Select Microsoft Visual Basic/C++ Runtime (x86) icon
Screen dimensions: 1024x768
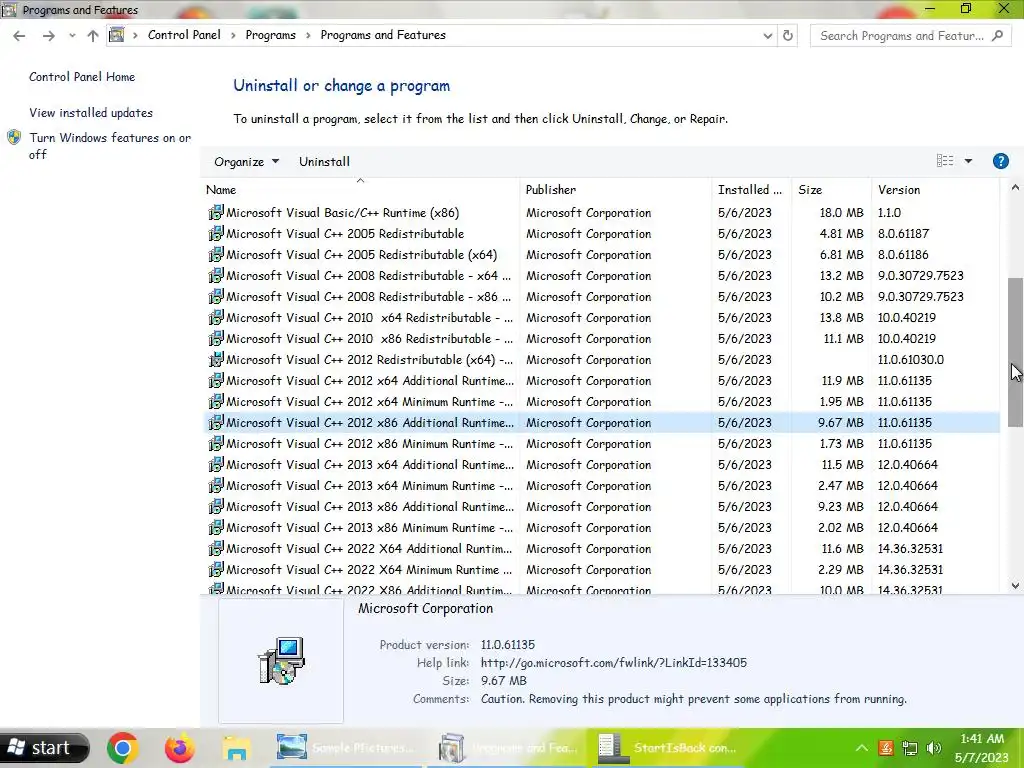(216, 213)
